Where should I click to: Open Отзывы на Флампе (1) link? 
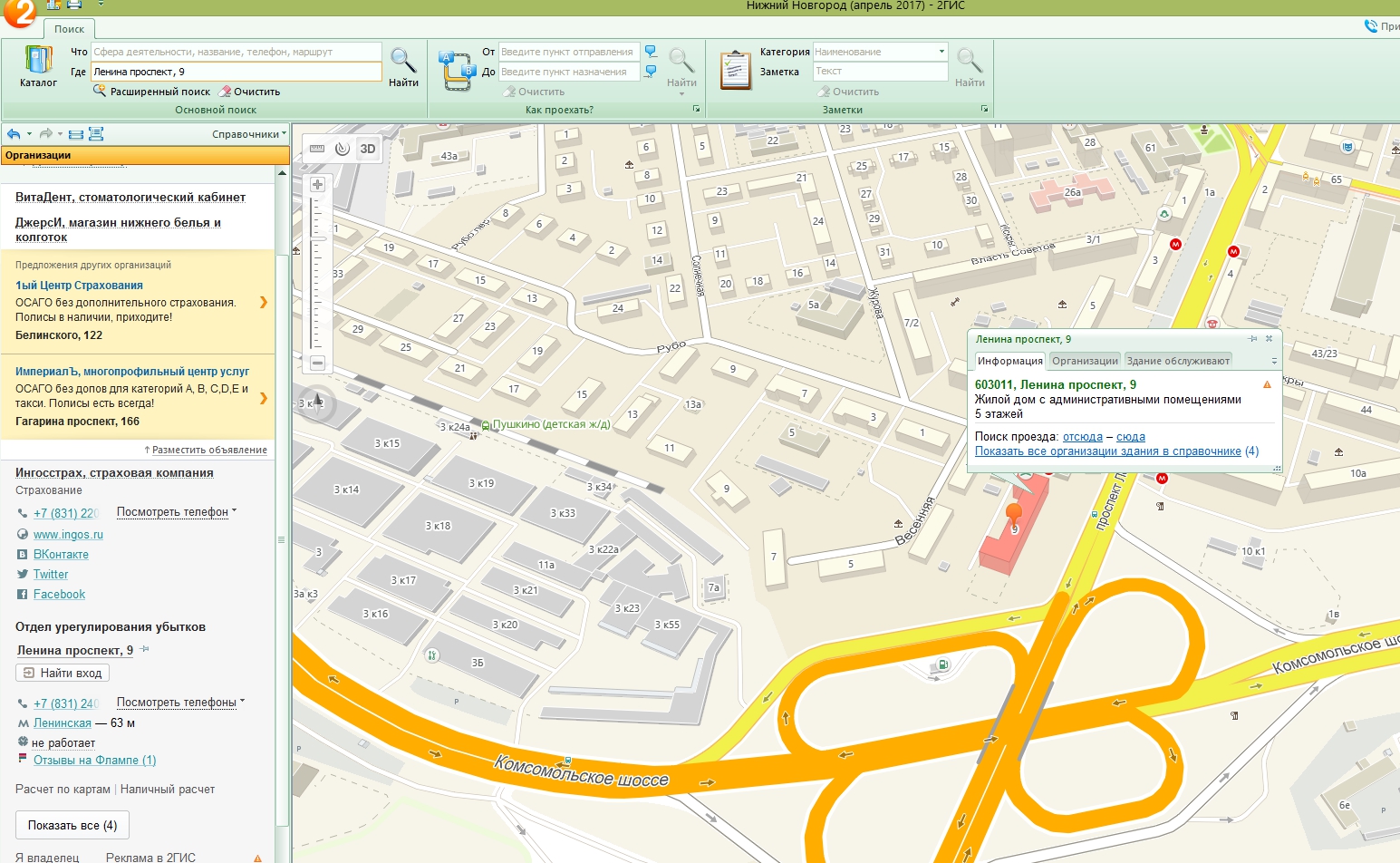coord(95,761)
